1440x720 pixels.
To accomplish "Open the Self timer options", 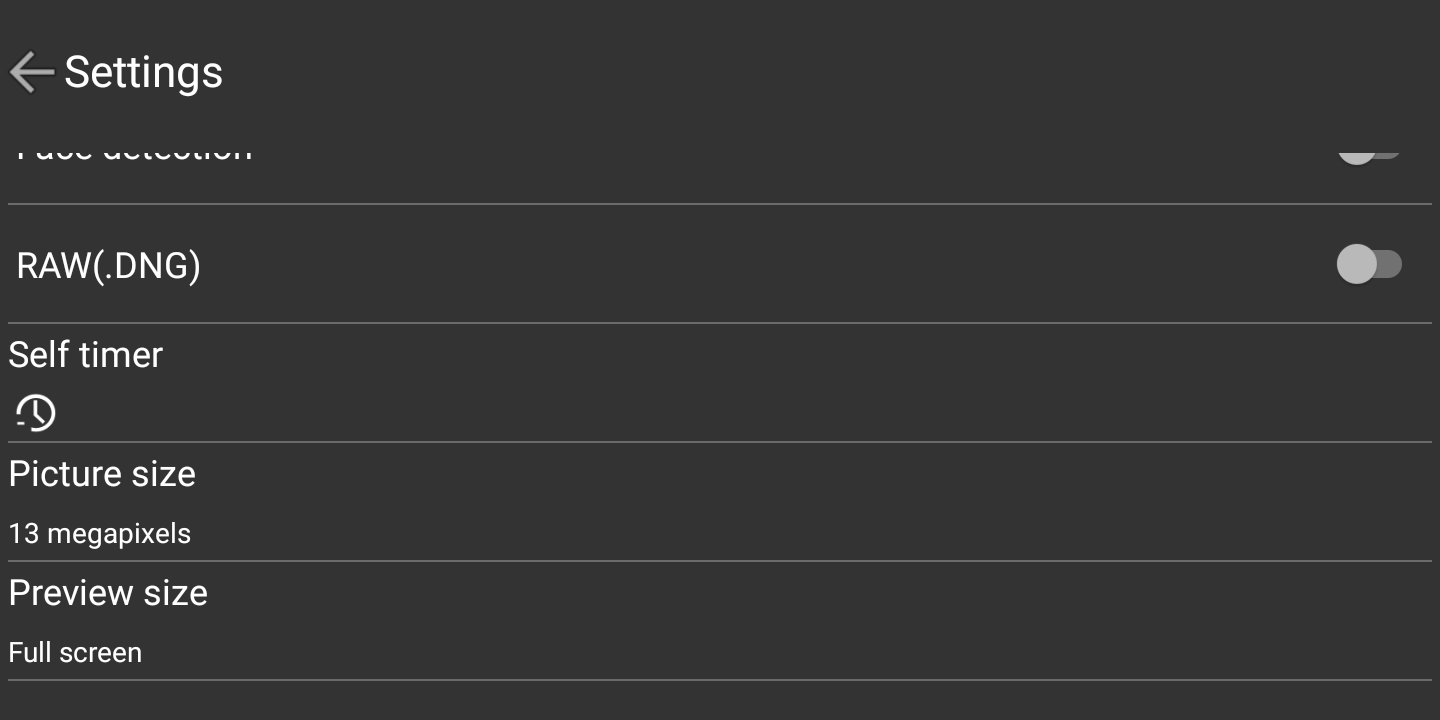I will 720,383.
